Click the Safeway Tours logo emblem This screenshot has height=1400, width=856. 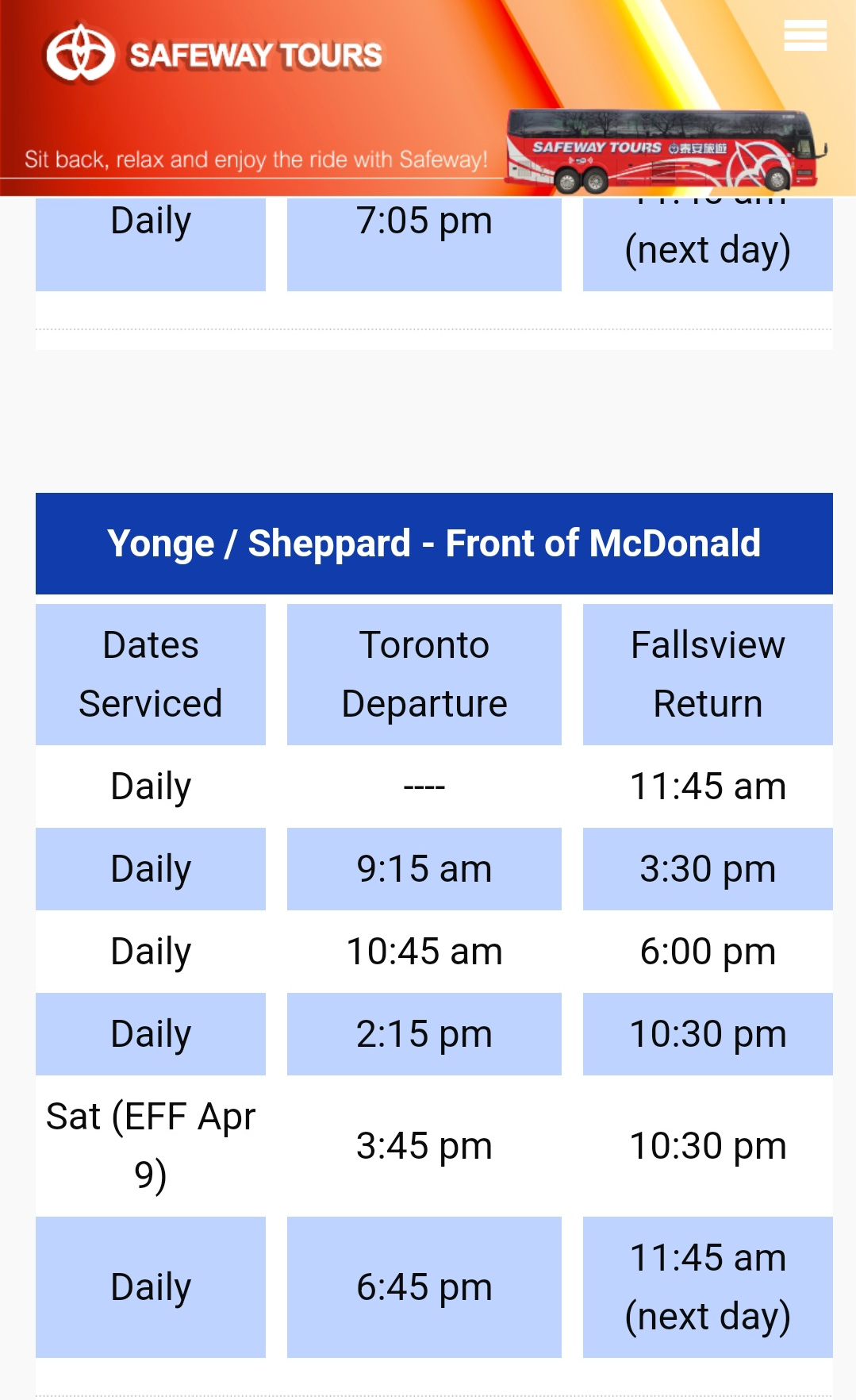79,54
